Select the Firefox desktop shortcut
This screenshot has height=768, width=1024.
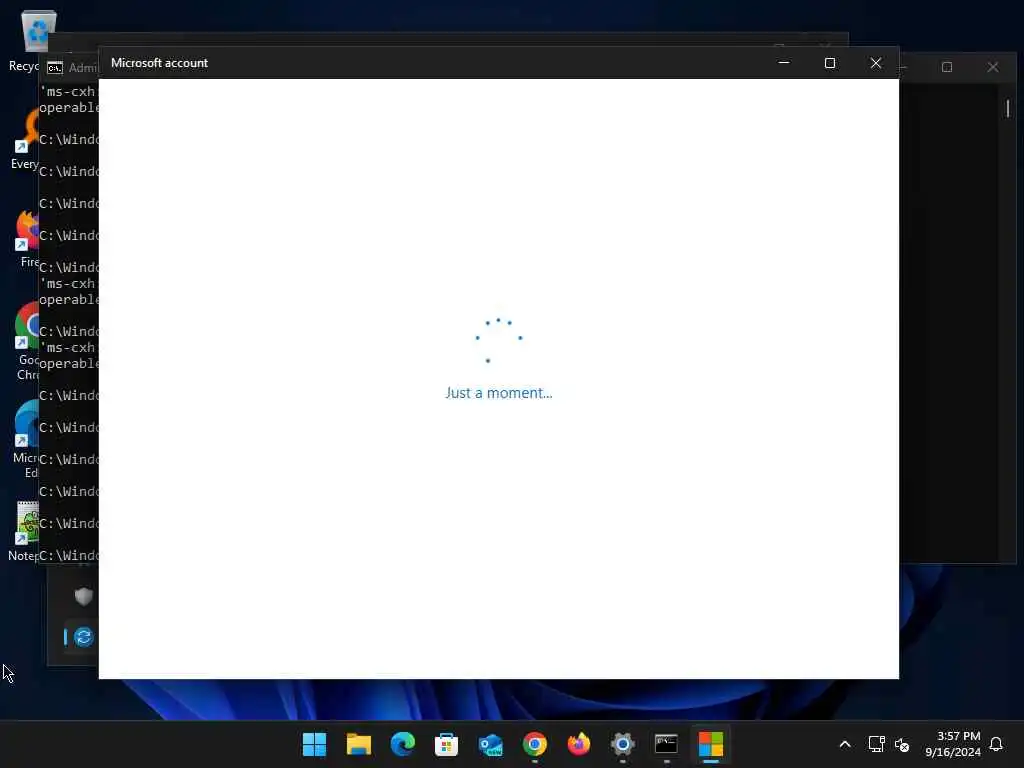[x=27, y=239]
